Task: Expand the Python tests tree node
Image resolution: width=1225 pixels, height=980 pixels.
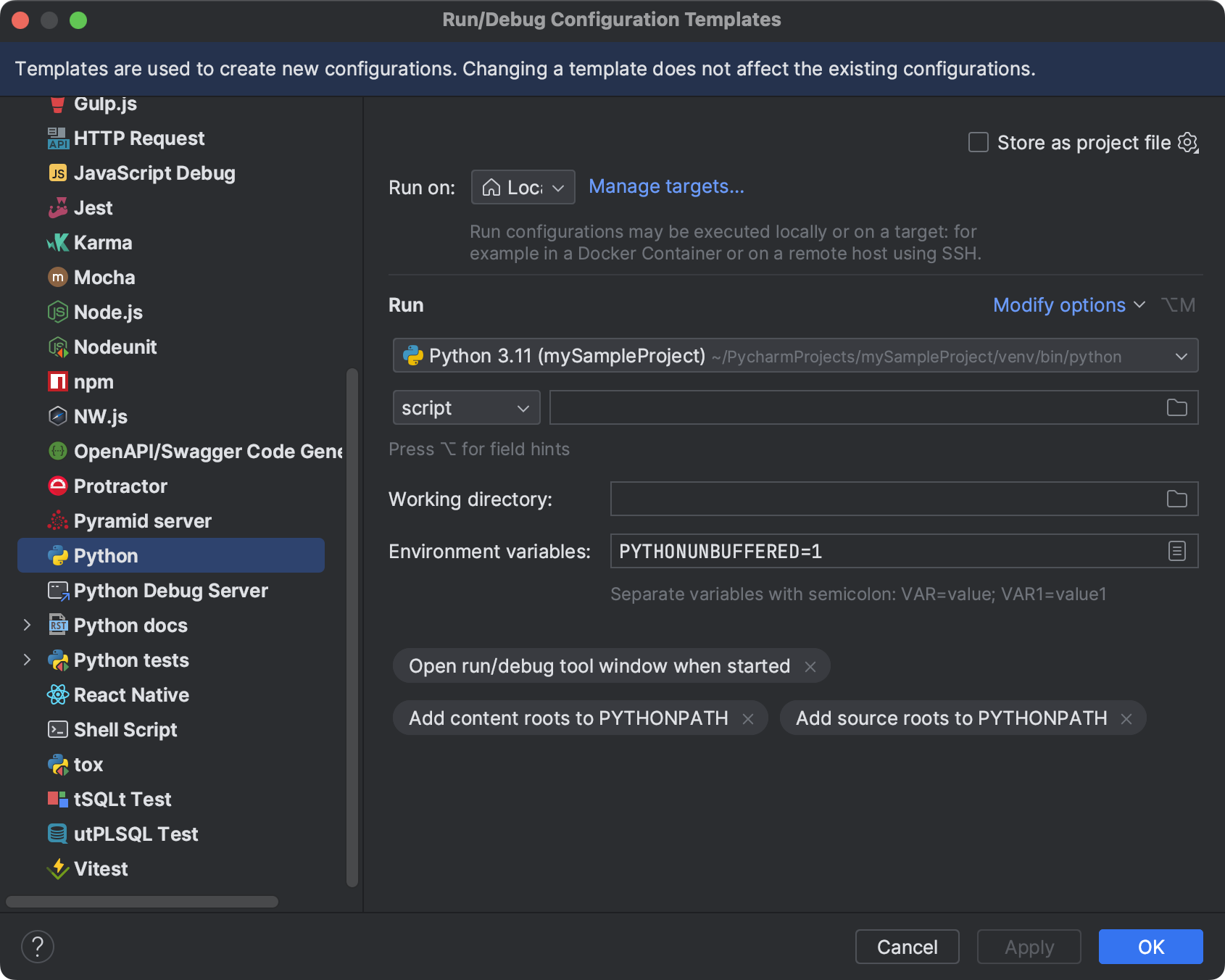Action: (x=28, y=660)
